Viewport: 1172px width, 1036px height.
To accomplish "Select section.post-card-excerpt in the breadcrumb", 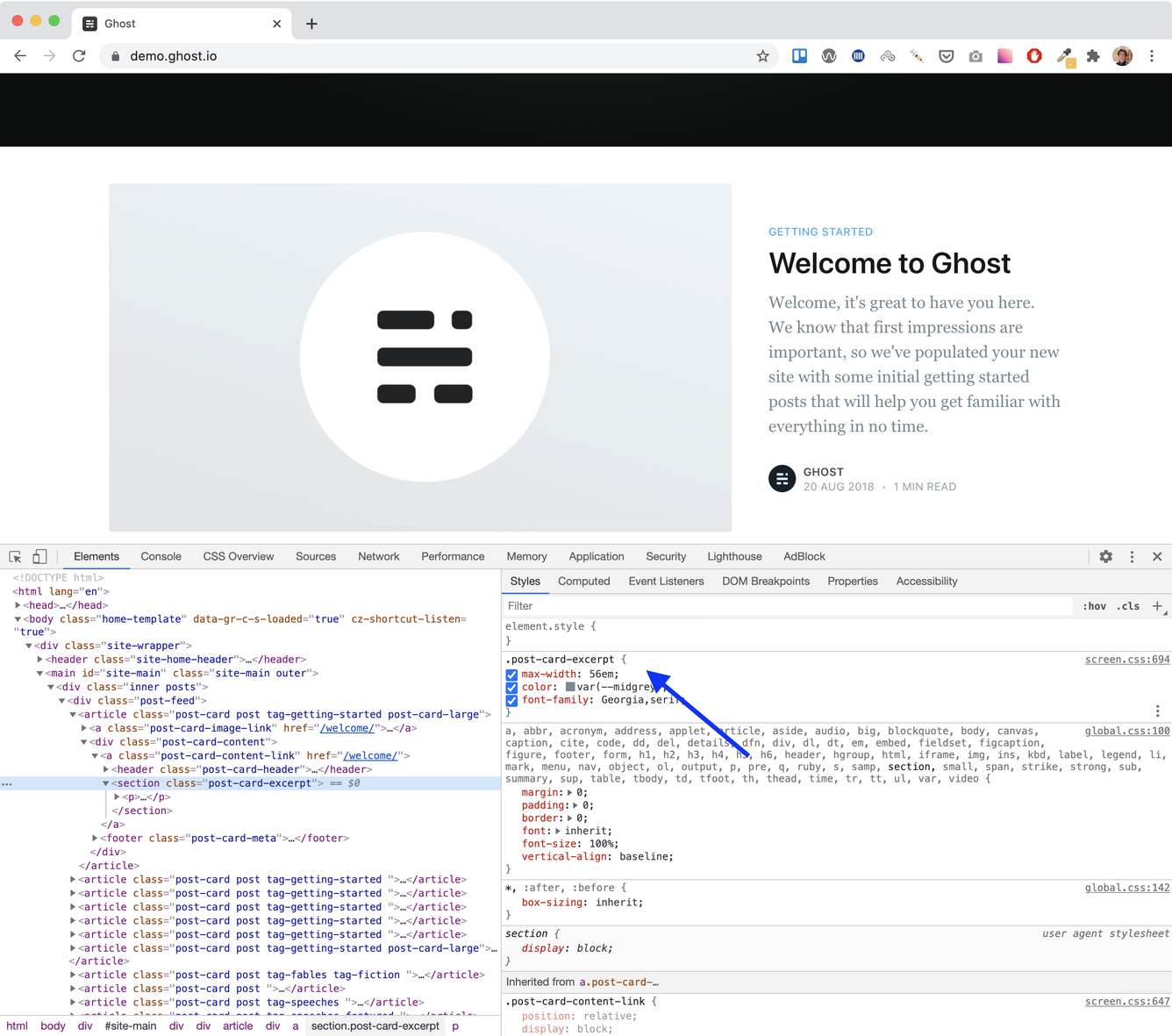I will tap(375, 1026).
